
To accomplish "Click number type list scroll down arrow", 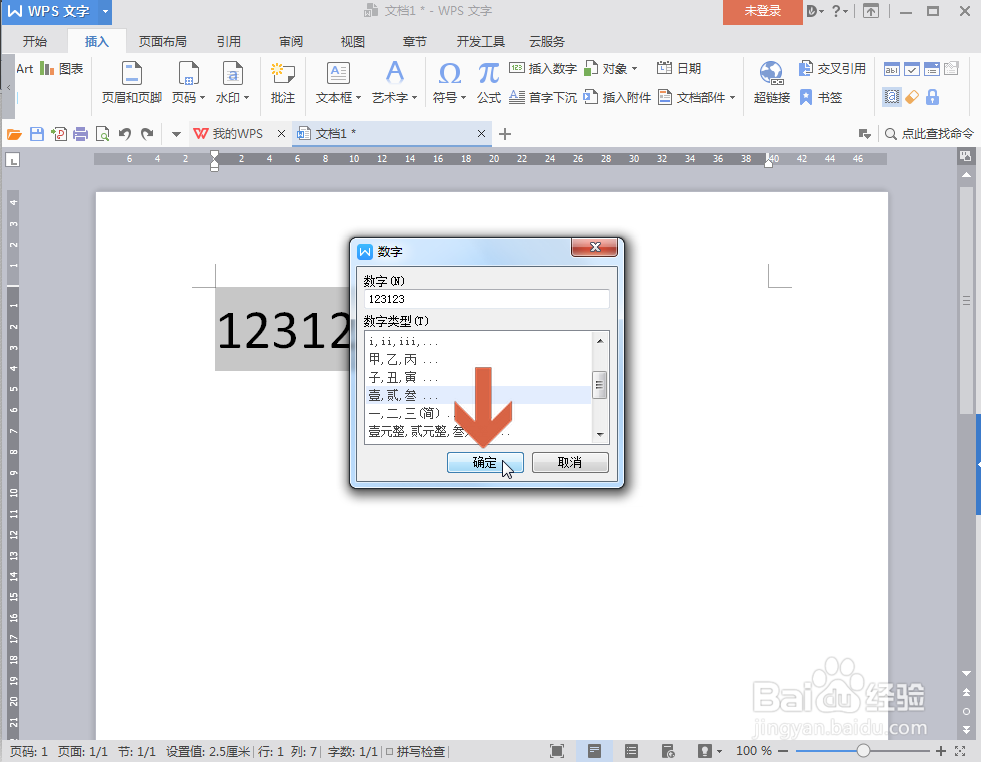I will 600,434.
